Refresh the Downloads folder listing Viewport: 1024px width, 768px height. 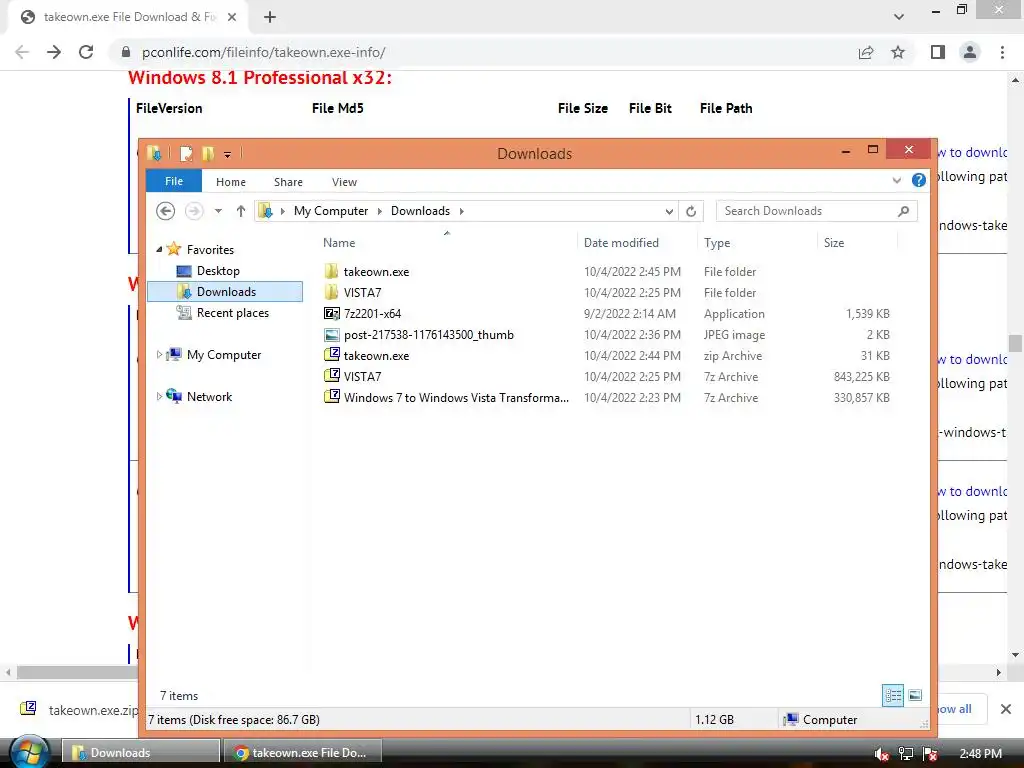(691, 211)
